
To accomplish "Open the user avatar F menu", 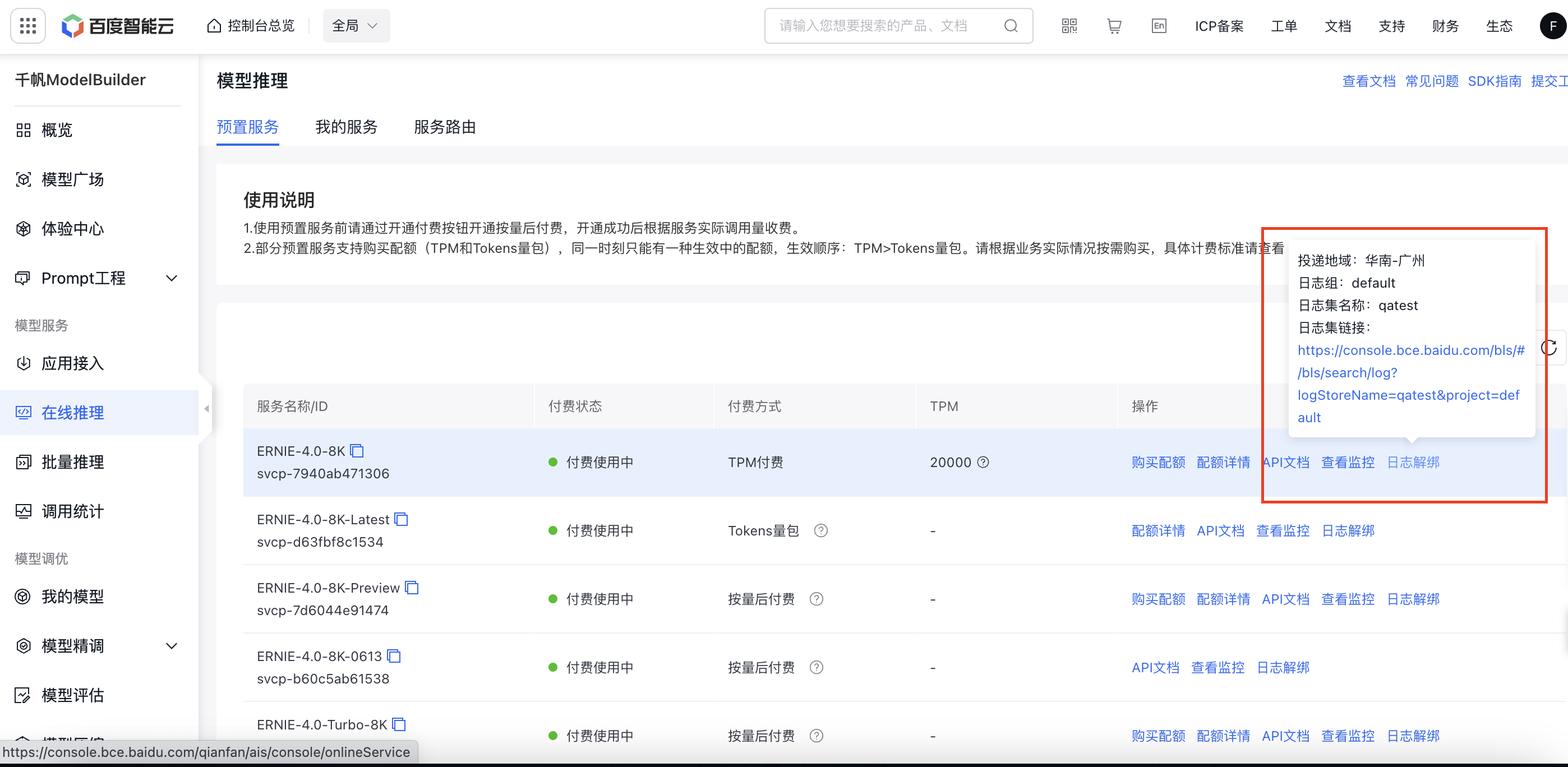I will 1553,26.
